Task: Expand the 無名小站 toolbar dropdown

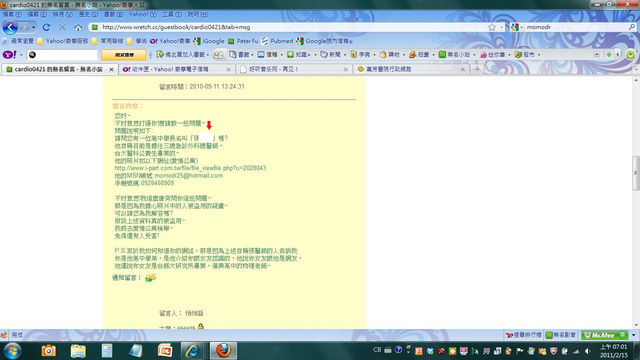Action: pos(474,55)
